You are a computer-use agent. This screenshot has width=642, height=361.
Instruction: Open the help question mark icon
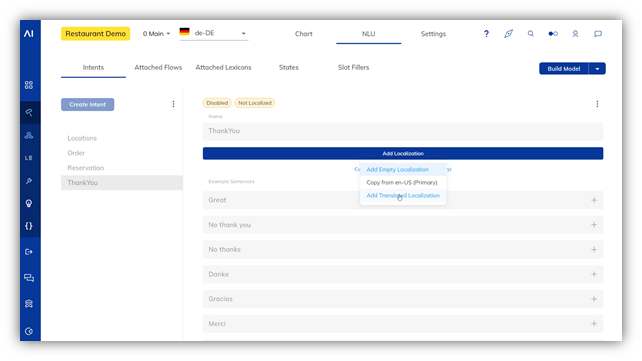click(x=486, y=34)
